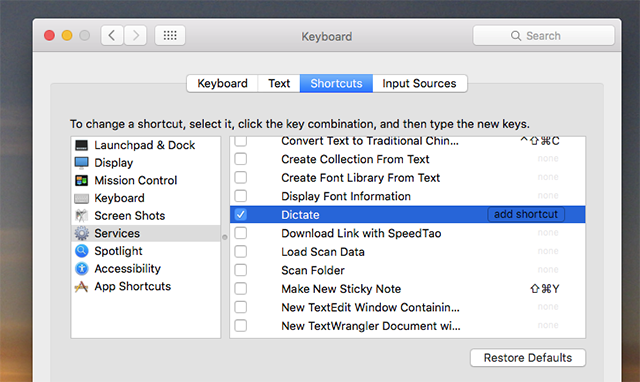
Task: Enable Display Font Information checkbox
Action: (x=241, y=196)
